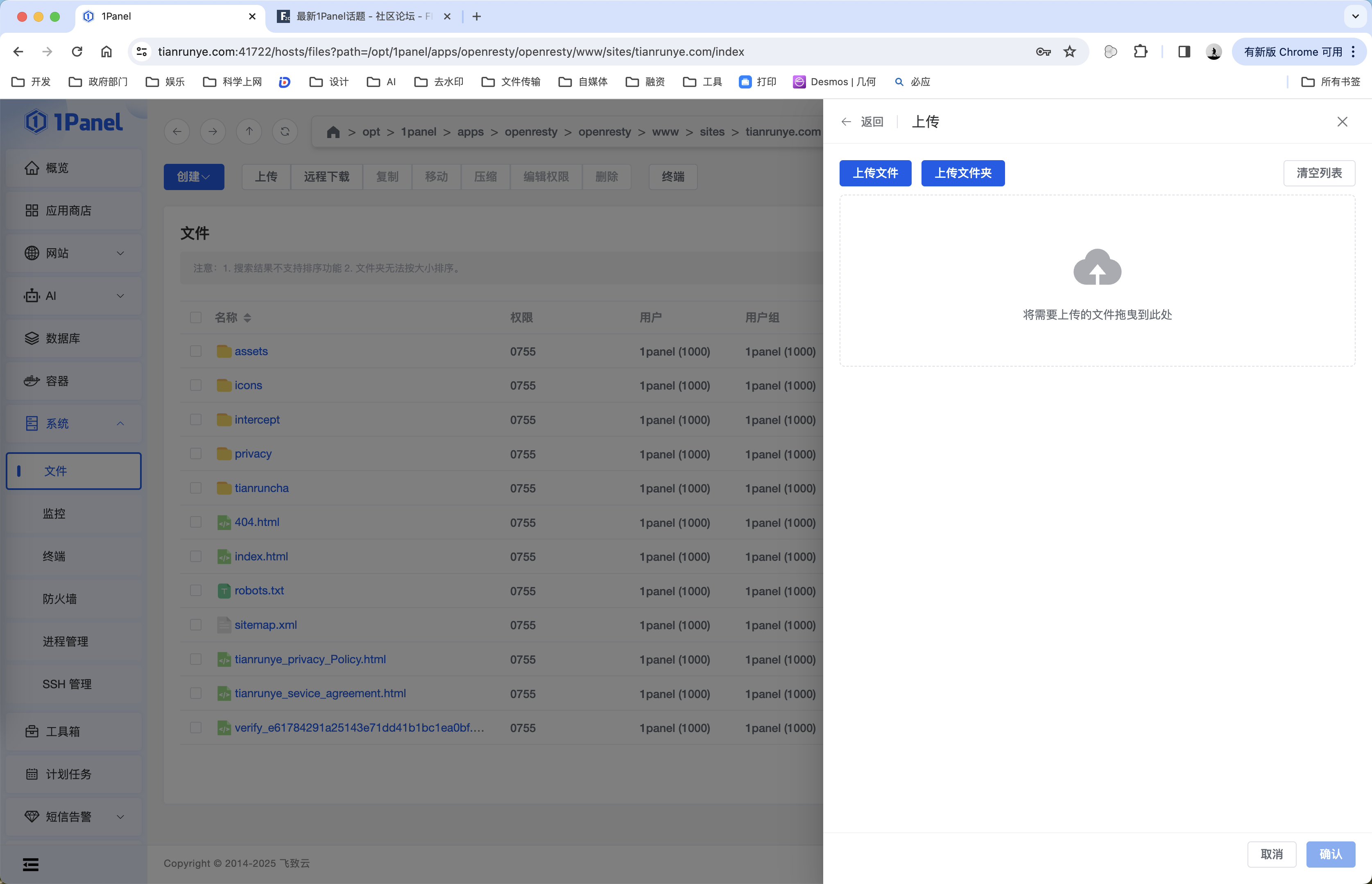This screenshot has width=1372, height=884.
Task: Click 远程下载 toolbar button
Action: point(326,177)
